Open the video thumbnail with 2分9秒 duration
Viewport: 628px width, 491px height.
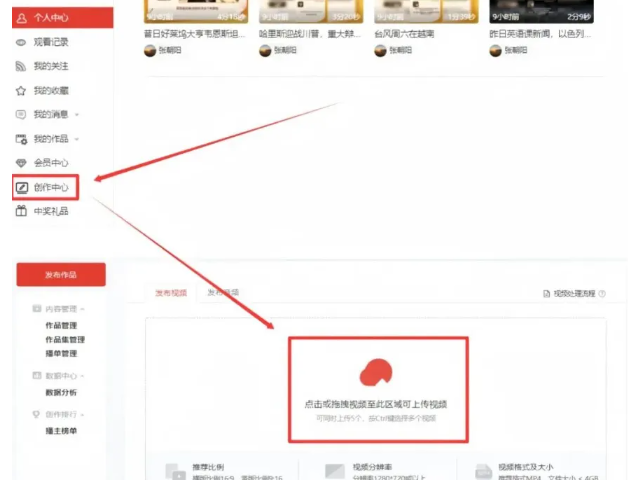pos(541,11)
